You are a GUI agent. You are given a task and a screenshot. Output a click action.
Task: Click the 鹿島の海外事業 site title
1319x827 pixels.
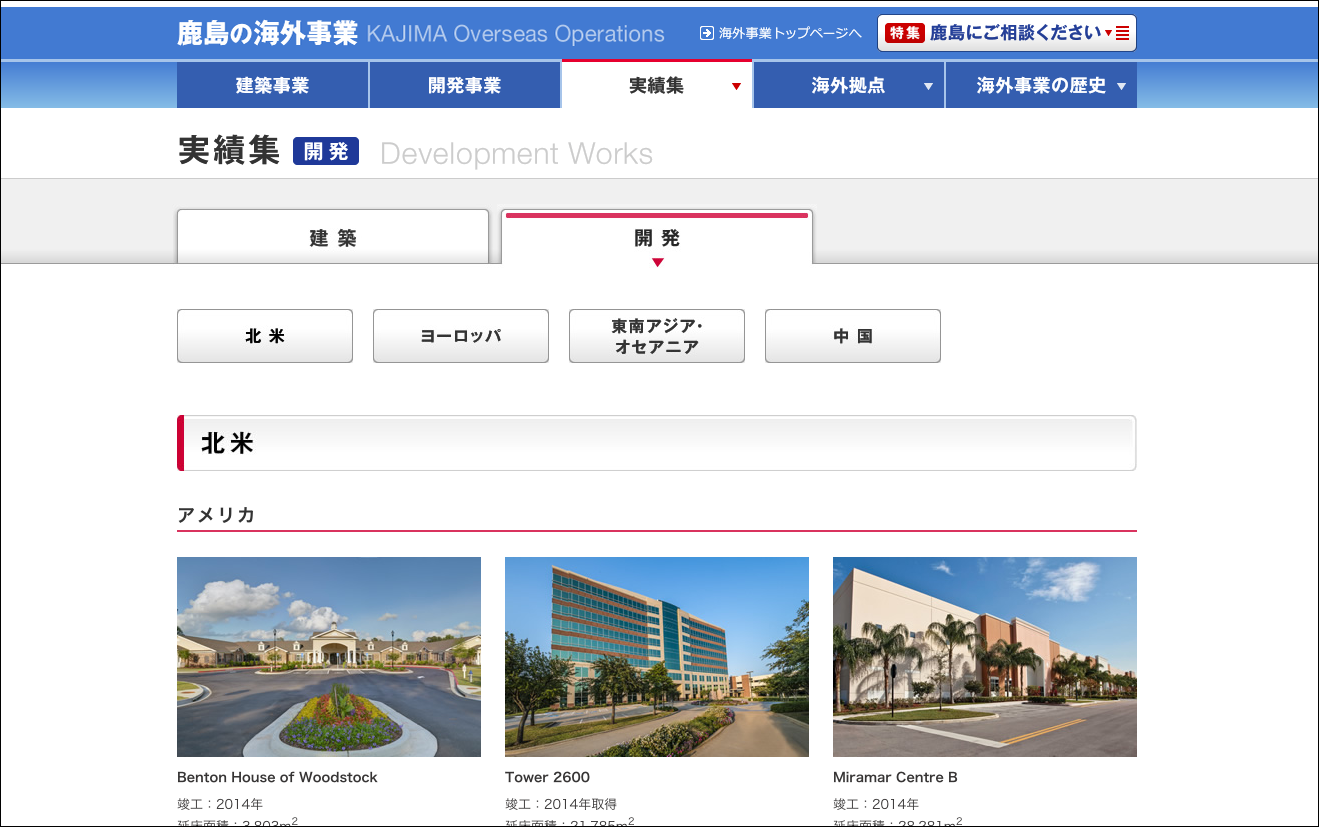(267, 33)
